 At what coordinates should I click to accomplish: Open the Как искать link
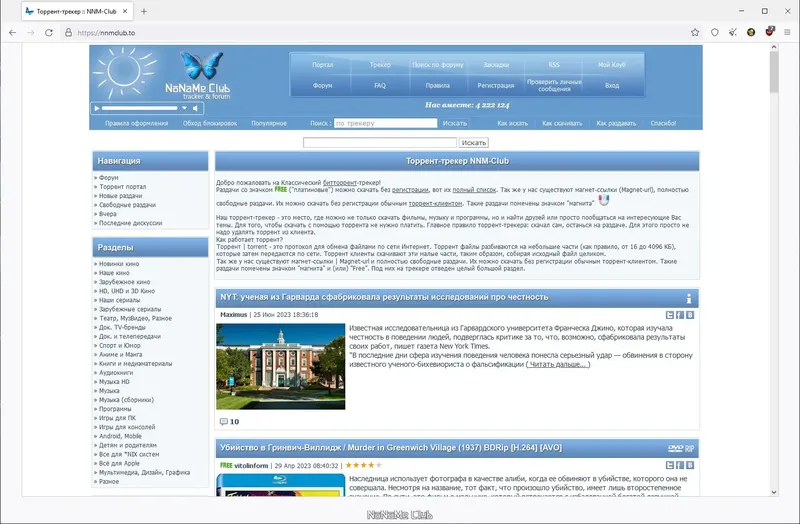(x=512, y=123)
